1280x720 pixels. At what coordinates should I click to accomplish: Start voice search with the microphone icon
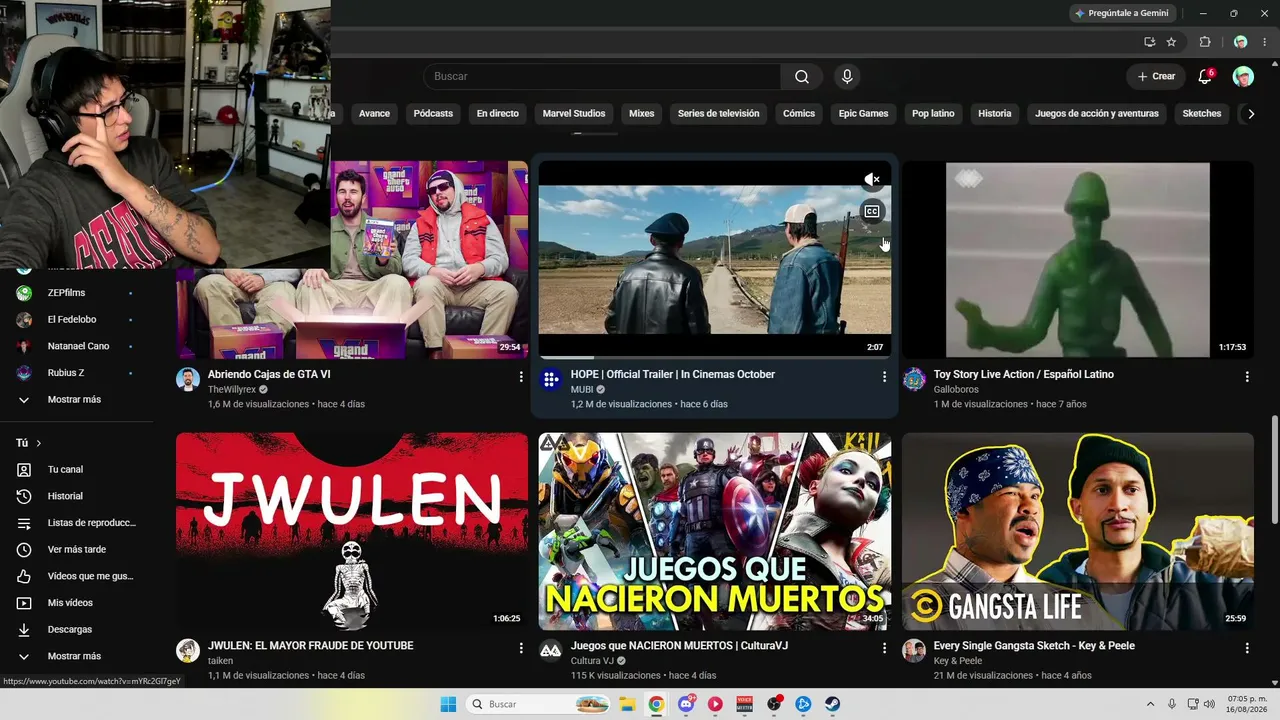coord(847,77)
